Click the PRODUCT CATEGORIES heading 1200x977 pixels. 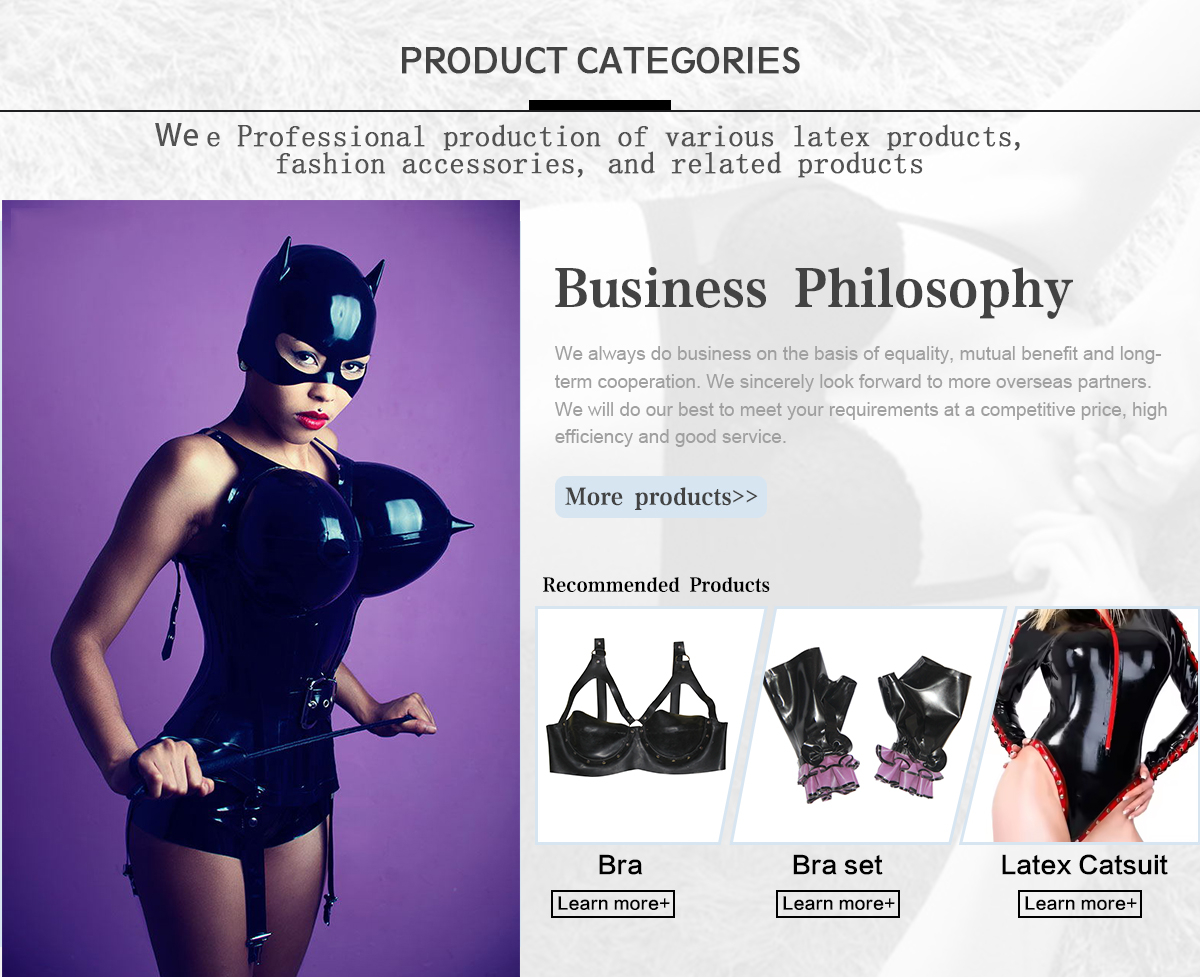tap(600, 61)
